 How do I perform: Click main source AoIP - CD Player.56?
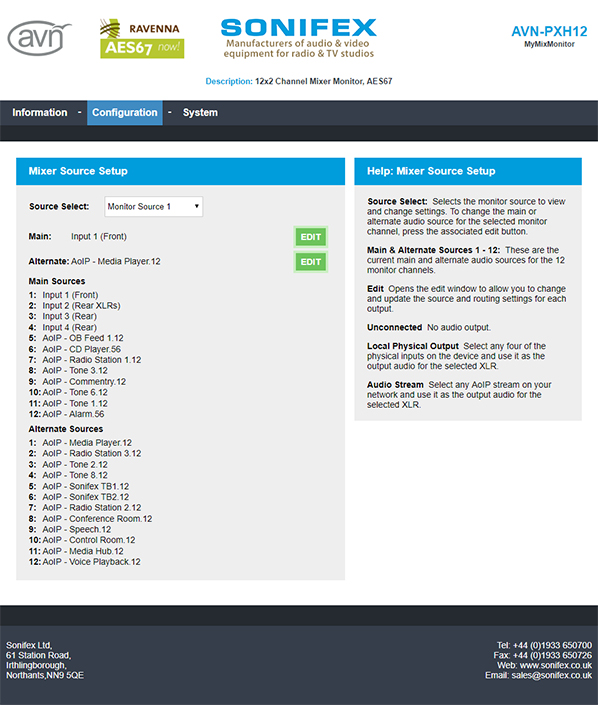point(81,349)
